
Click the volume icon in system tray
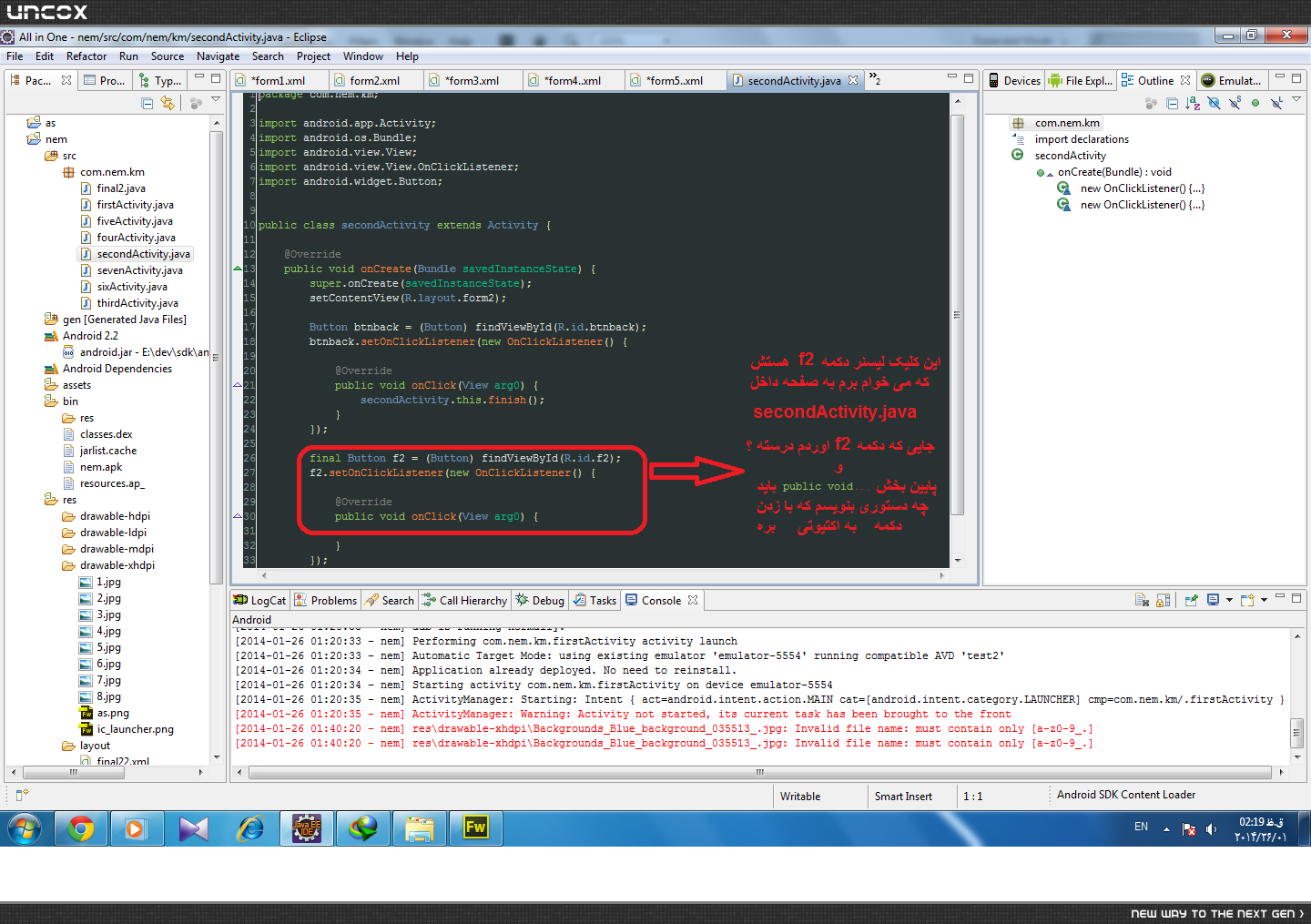(1211, 829)
